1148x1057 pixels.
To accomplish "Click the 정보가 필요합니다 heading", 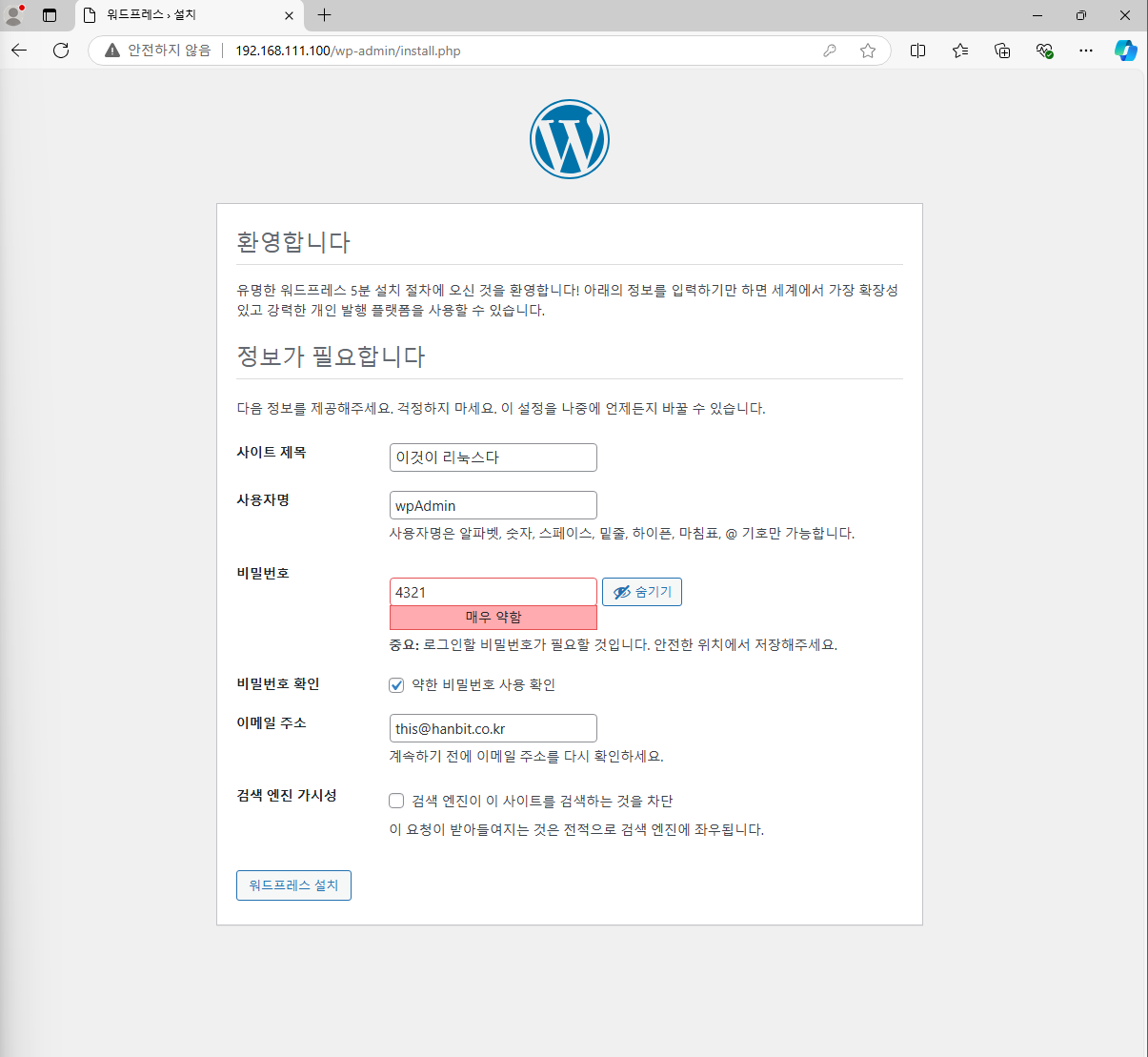I will (331, 356).
